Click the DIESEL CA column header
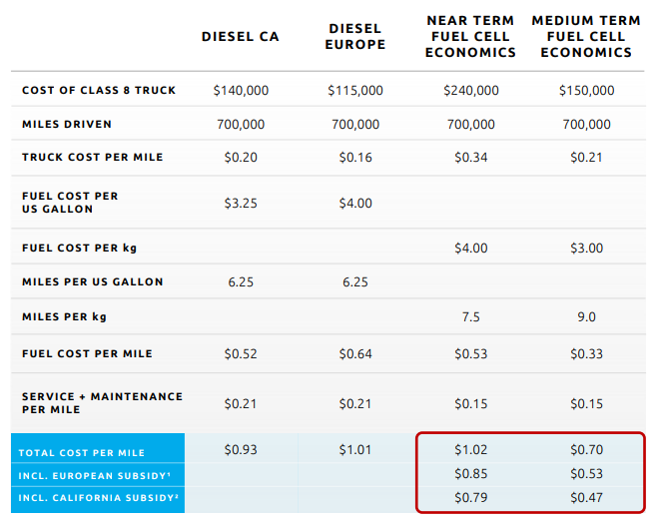 (x=240, y=37)
